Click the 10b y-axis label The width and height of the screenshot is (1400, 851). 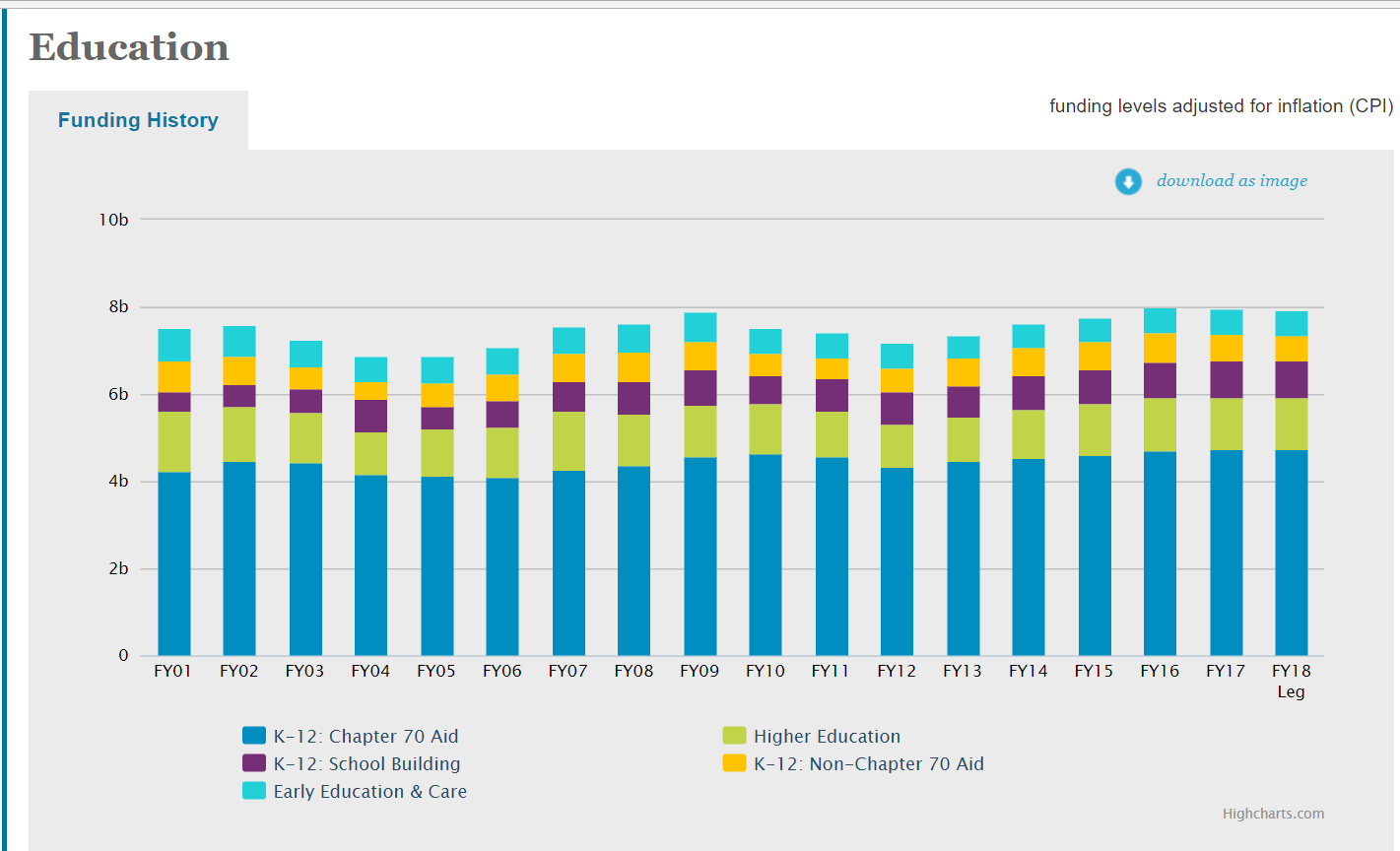tap(113, 220)
